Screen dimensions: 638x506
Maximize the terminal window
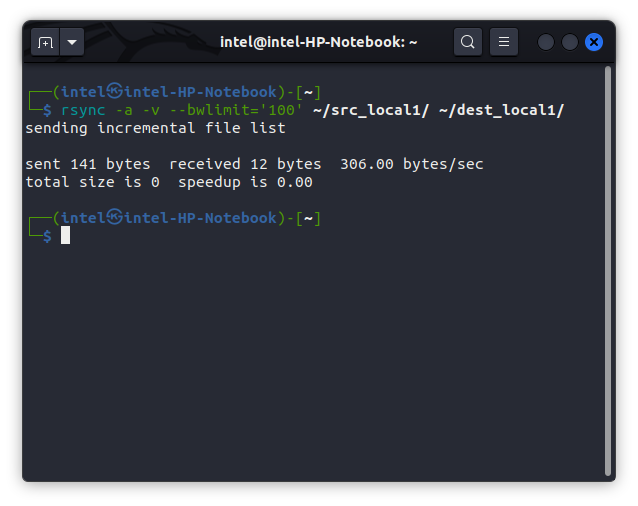click(x=570, y=42)
